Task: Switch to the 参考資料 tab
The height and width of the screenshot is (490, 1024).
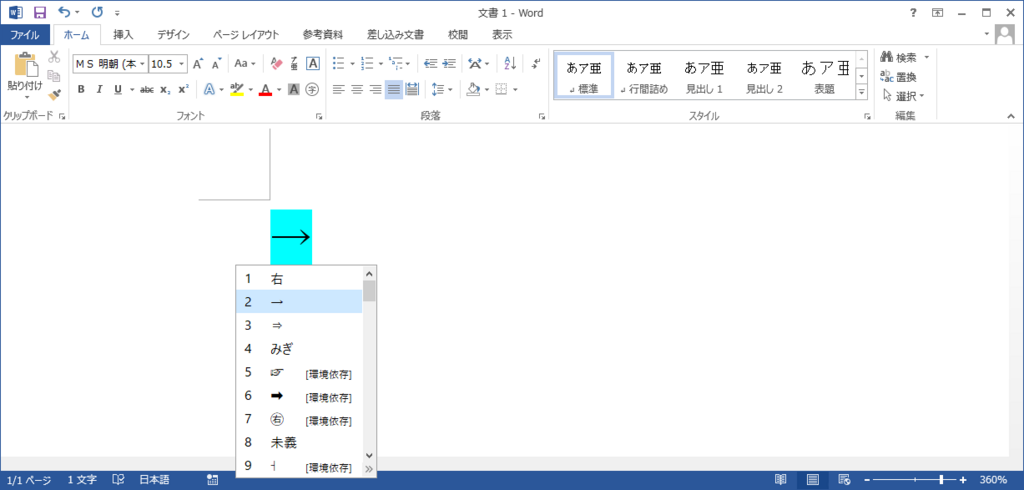Action: 323,35
